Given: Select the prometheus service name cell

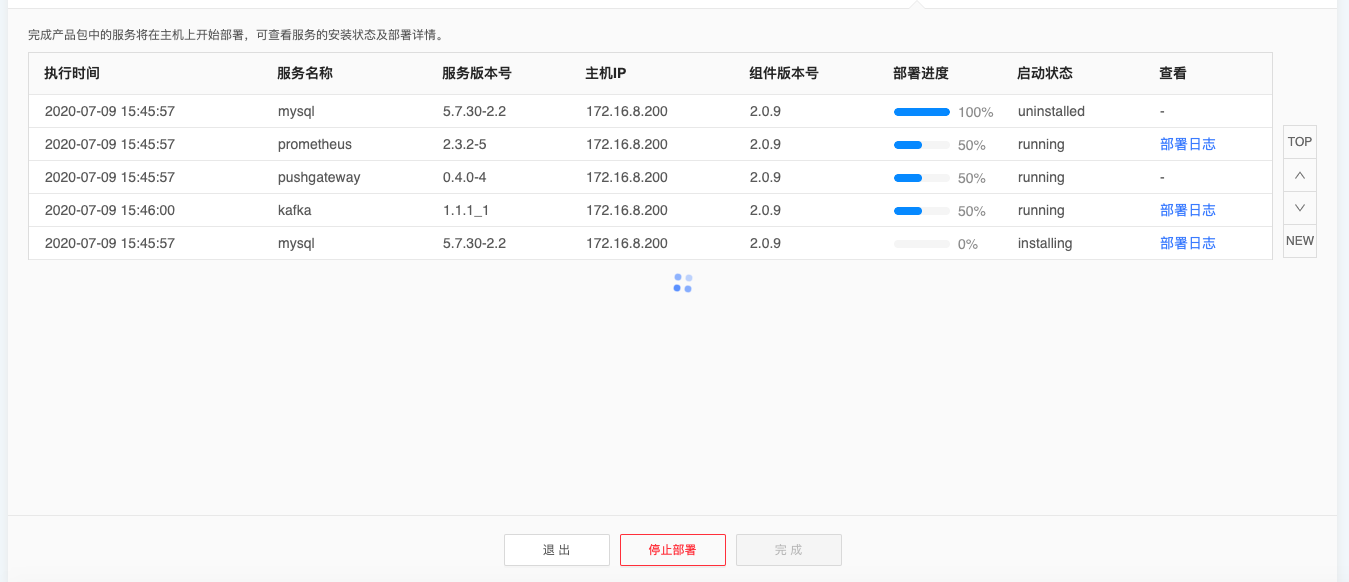Looking at the screenshot, I should pos(315,144).
